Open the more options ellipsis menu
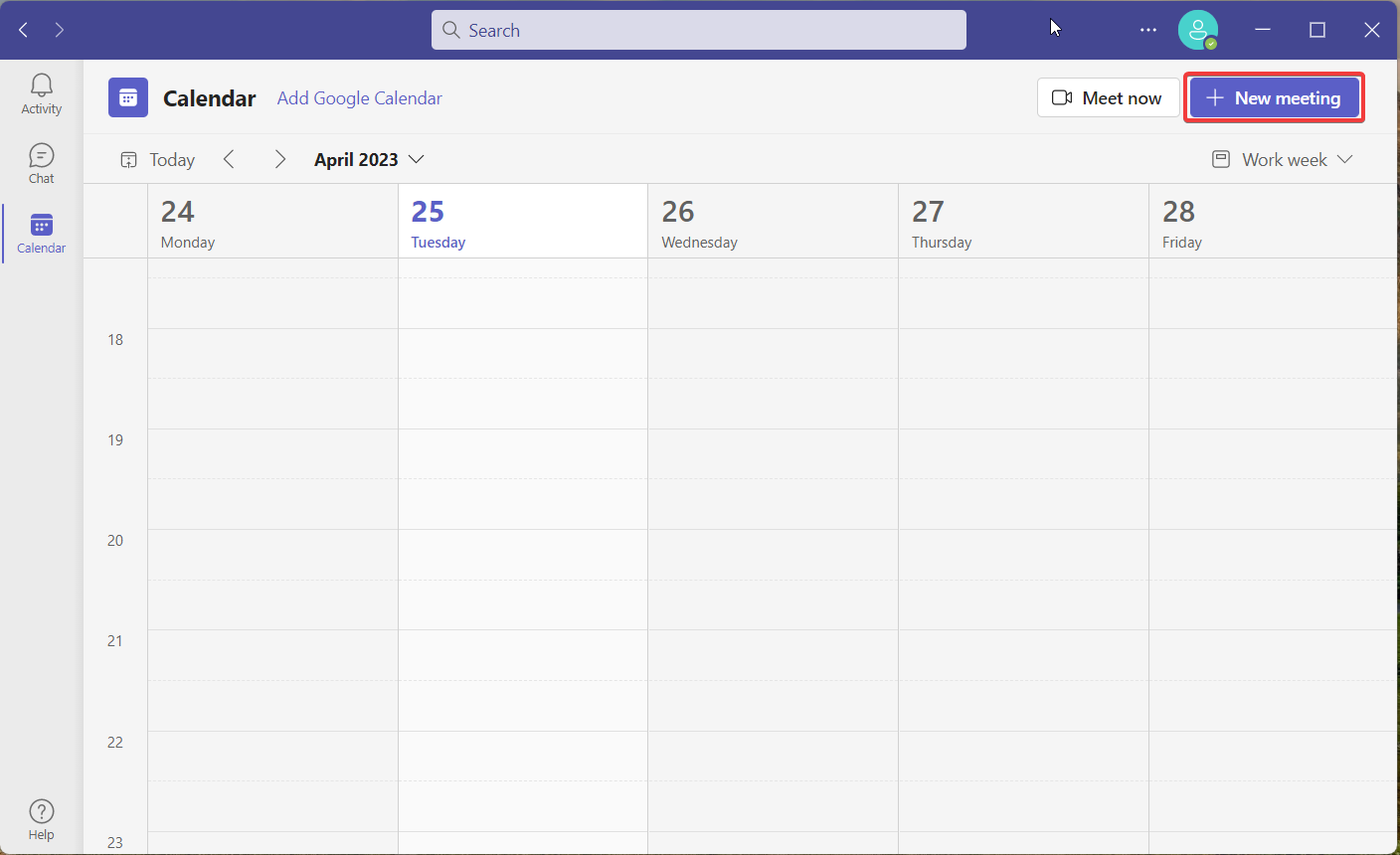Viewport: 1400px width, 855px height. coord(1148,30)
